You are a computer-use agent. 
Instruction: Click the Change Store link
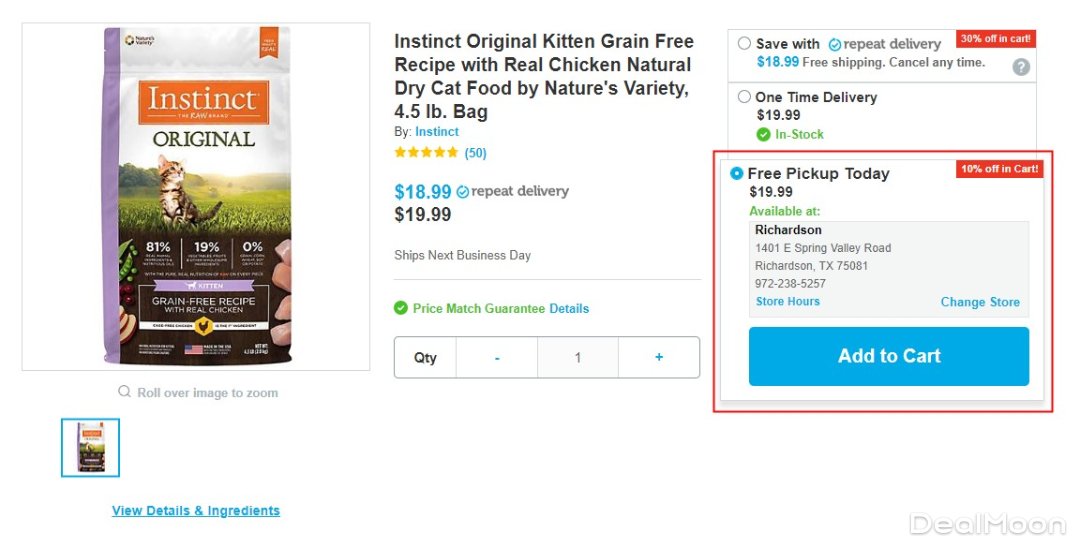point(980,302)
